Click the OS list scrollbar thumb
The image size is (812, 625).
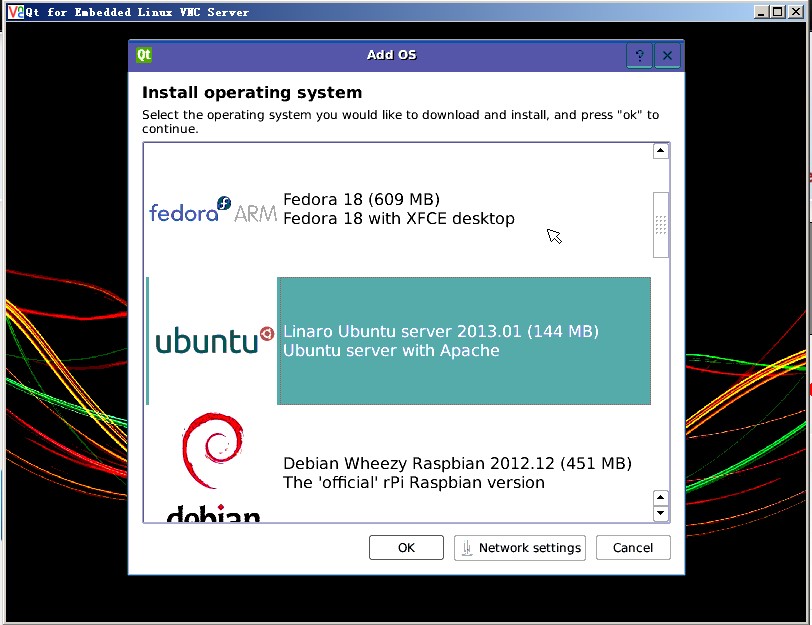point(661,225)
